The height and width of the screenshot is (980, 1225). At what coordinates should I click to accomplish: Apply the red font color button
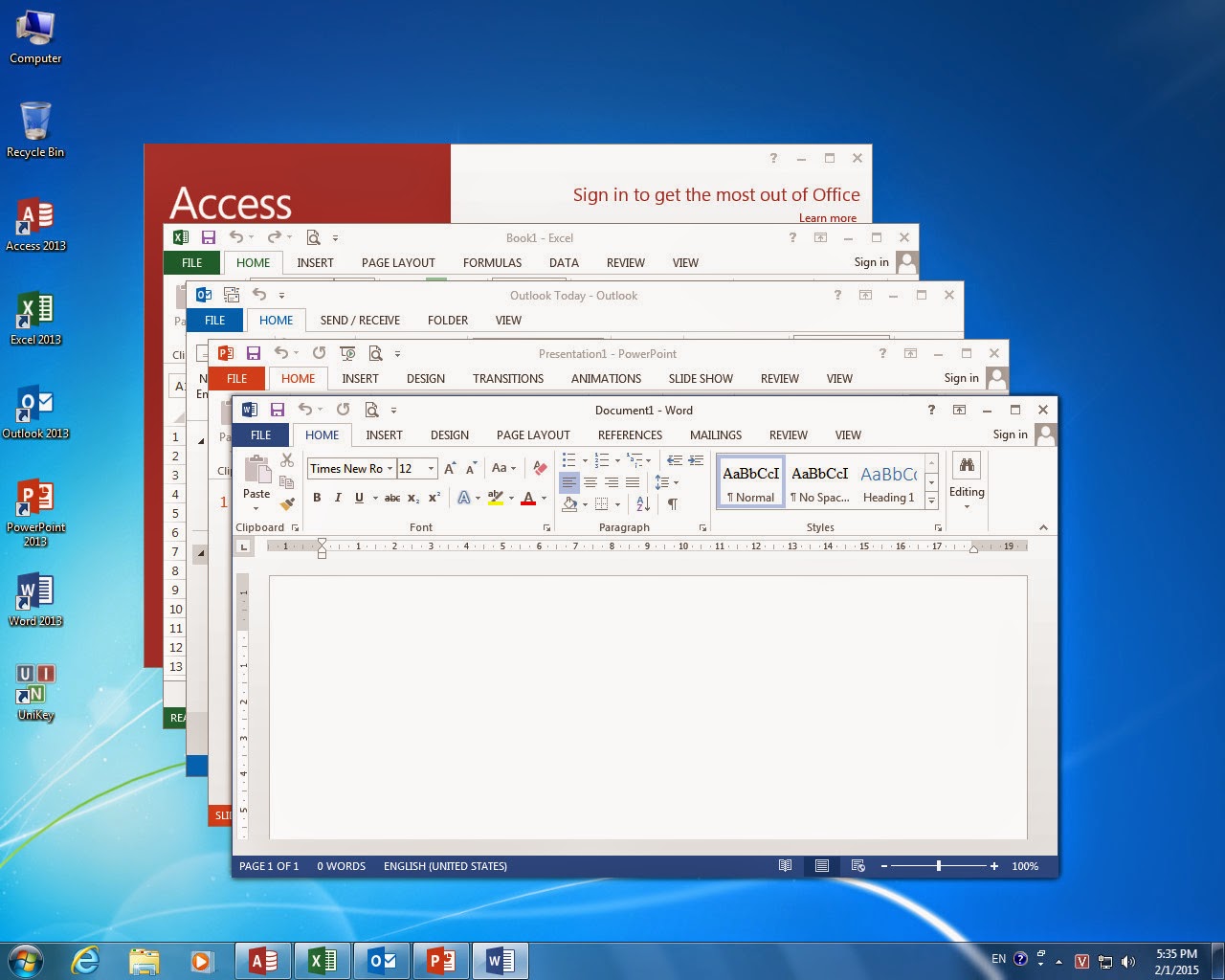(x=528, y=498)
